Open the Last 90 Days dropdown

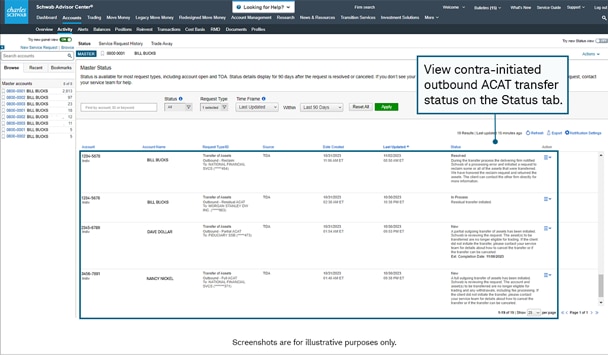(x=321, y=107)
